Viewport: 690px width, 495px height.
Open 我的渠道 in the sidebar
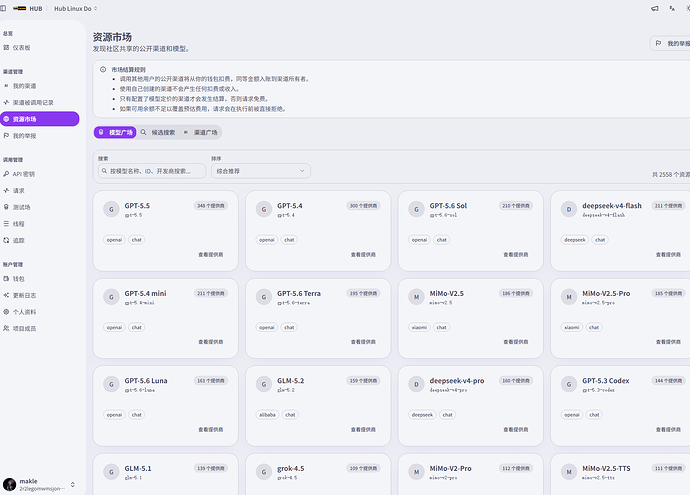coord(39,86)
